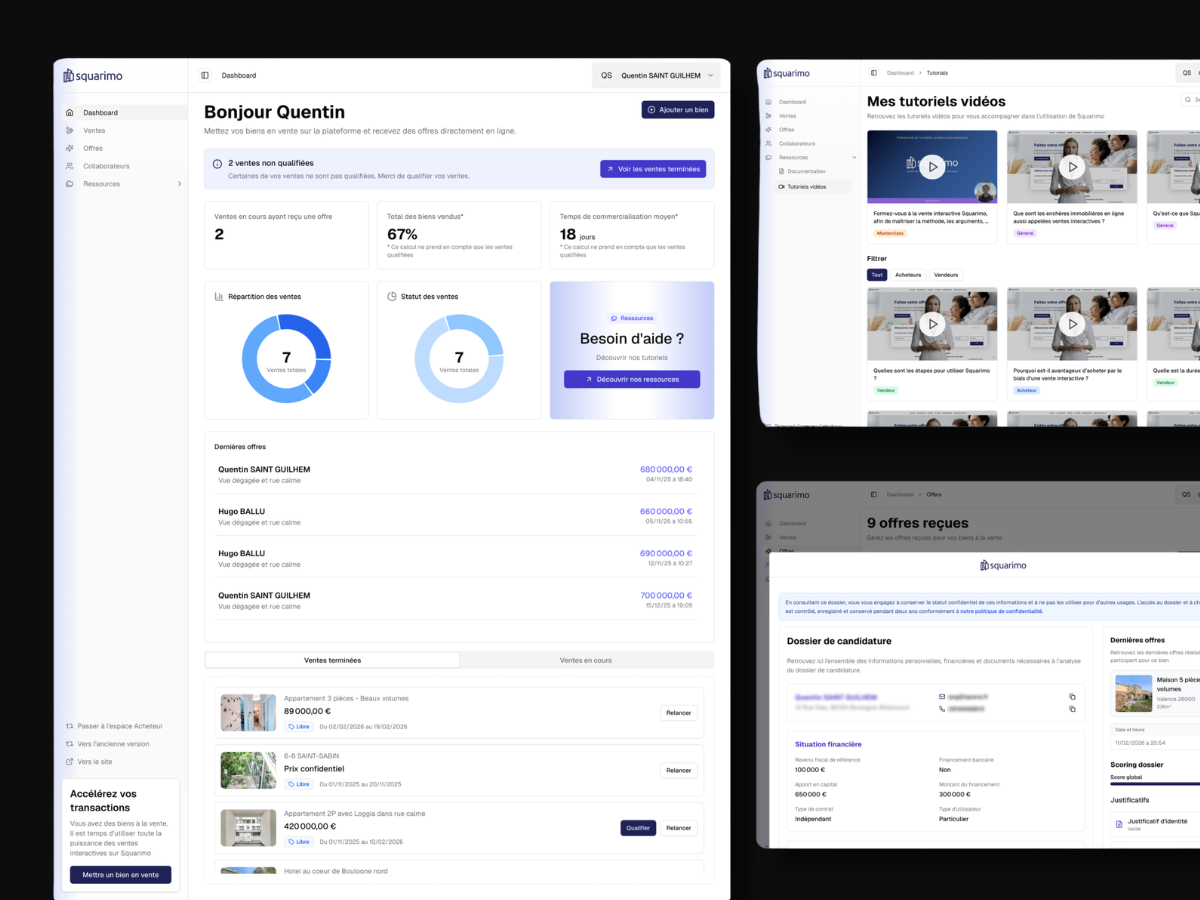This screenshot has width=1200, height=900.
Task: Click the external link icon beside Vers le site
Action: 69,762
